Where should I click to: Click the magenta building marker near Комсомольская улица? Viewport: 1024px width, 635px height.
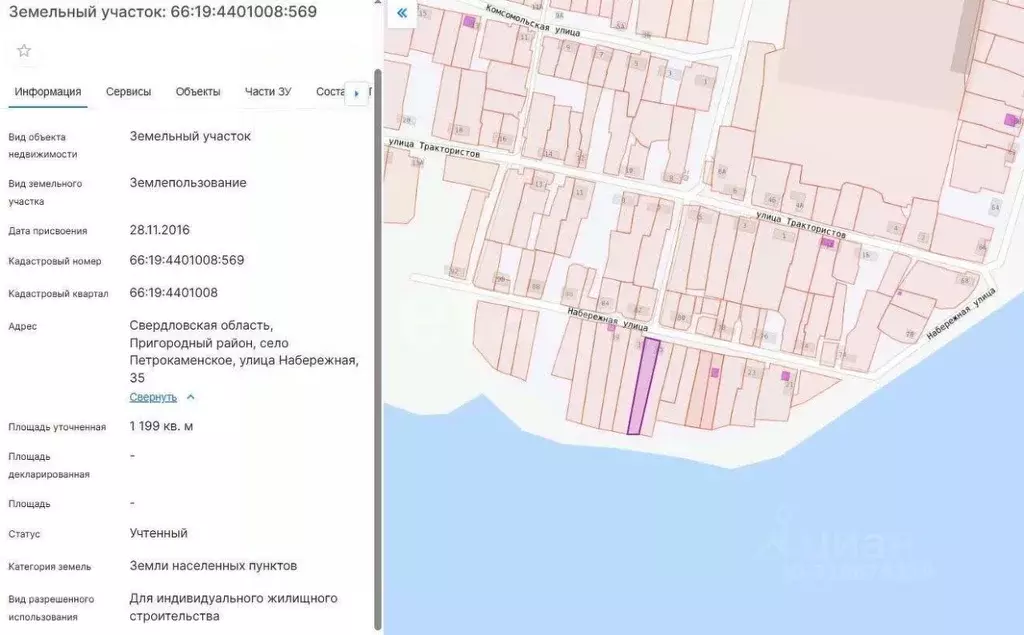click(x=469, y=21)
